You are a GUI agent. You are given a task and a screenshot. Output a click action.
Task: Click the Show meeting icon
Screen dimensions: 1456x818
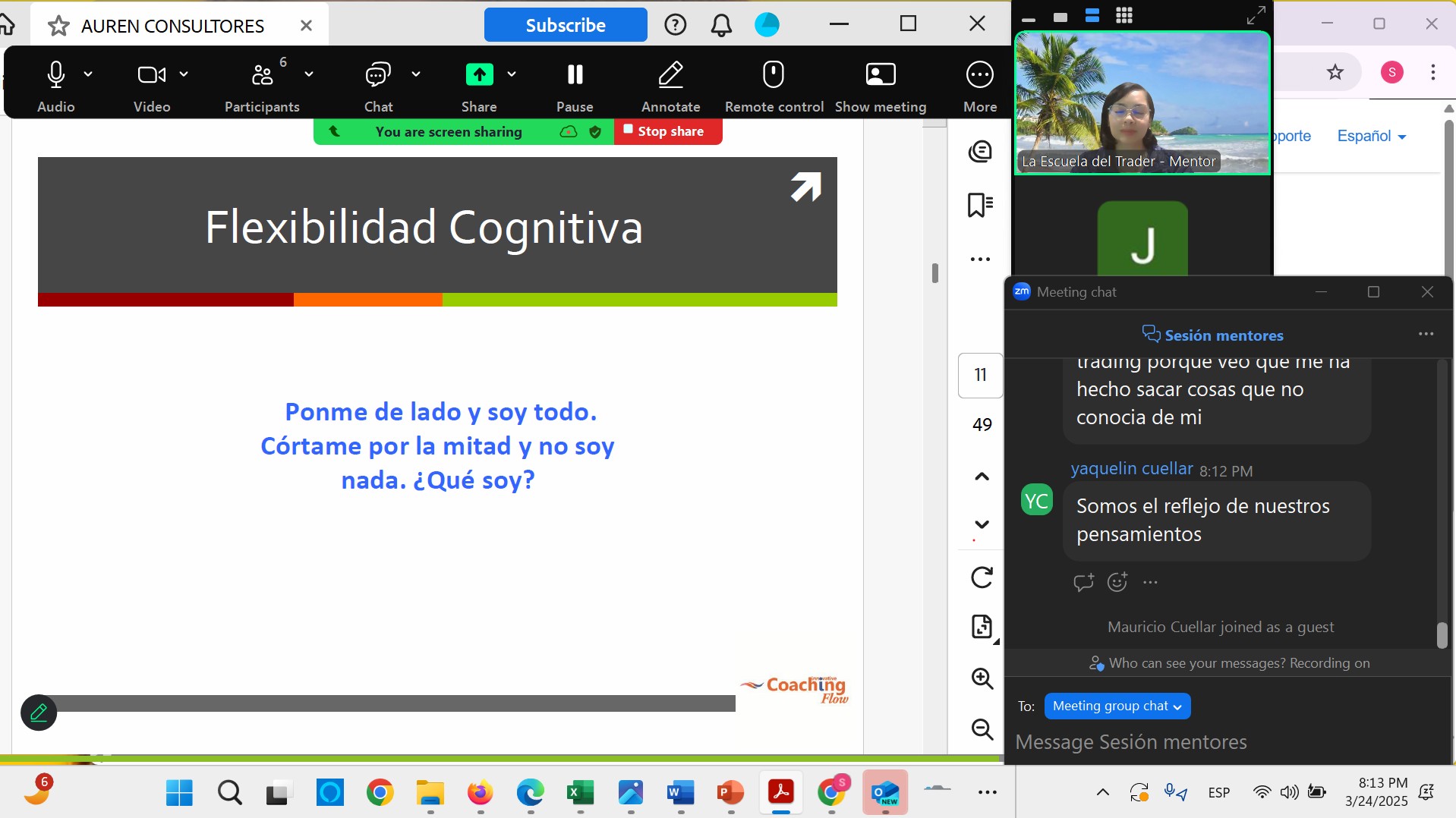coord(881,75)
